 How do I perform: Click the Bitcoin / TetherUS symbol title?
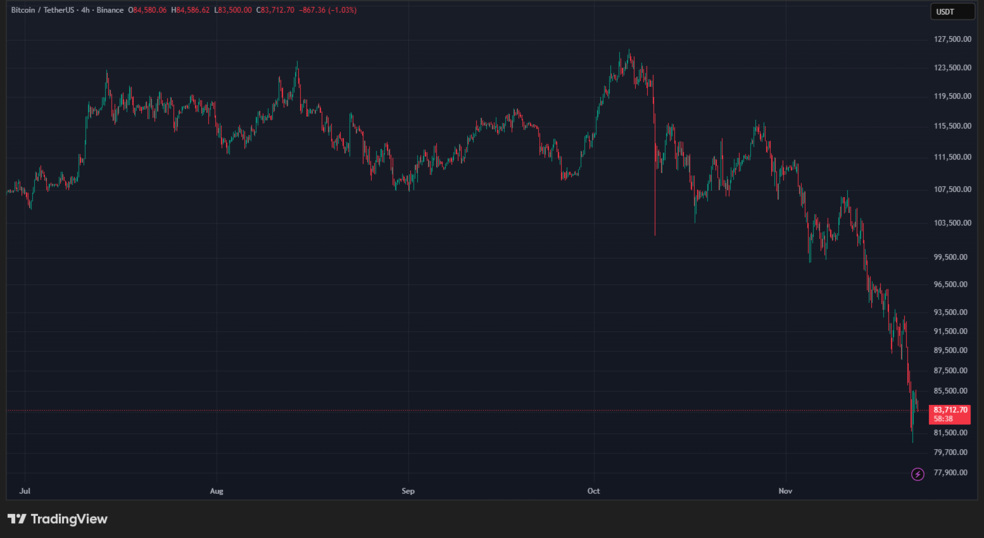[46, 10]
